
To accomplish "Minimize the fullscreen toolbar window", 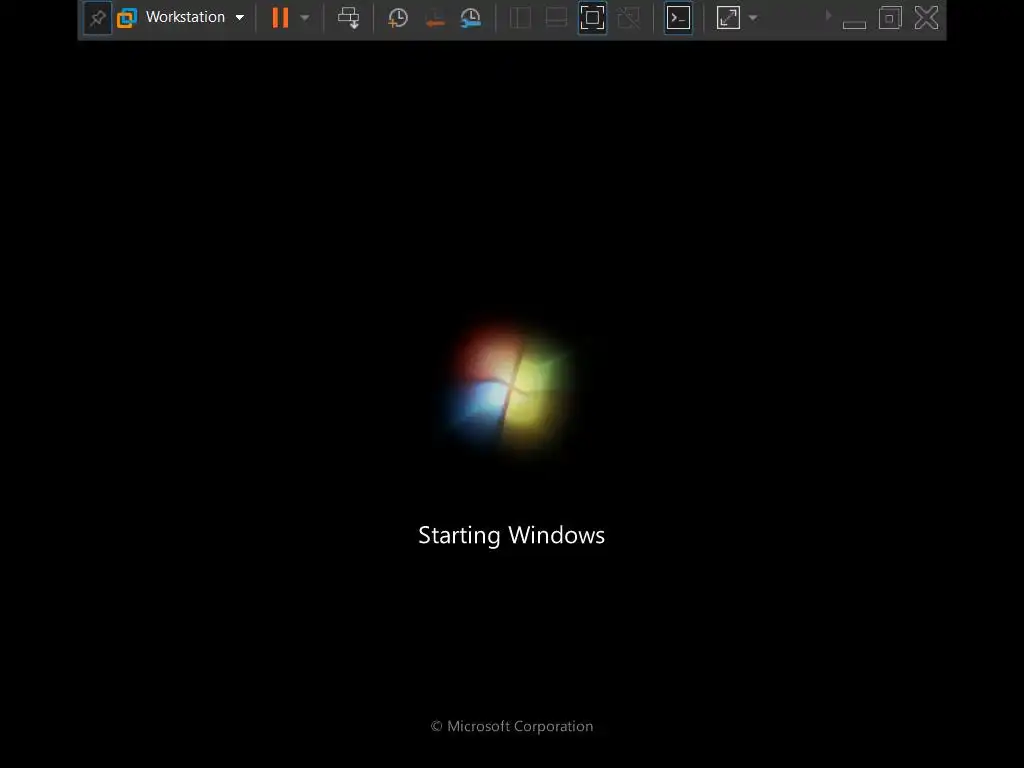I will click(854, 24).
